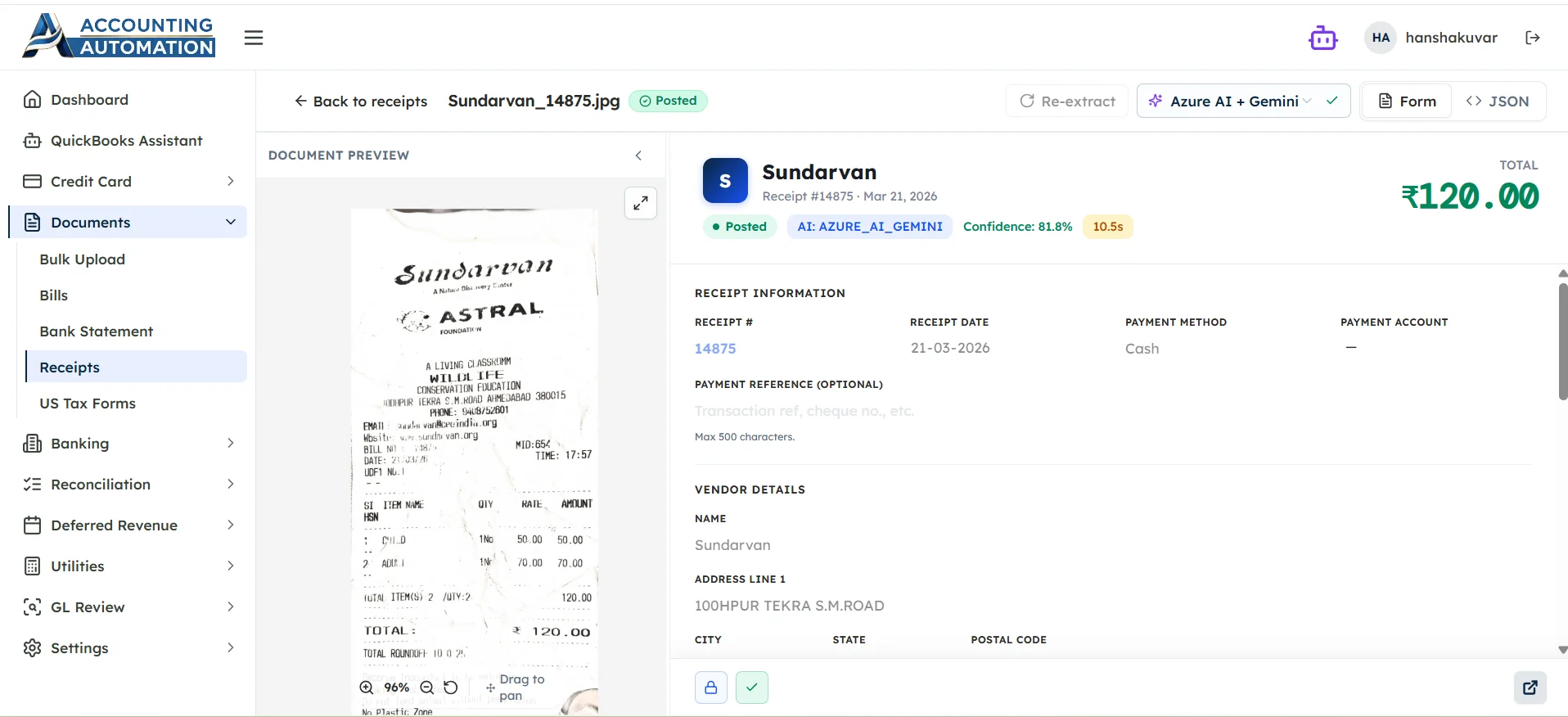Open the AI assistant robot icon
Image resolution: width=1568 pixels, height=717 pixels.
pos(1322,38)
